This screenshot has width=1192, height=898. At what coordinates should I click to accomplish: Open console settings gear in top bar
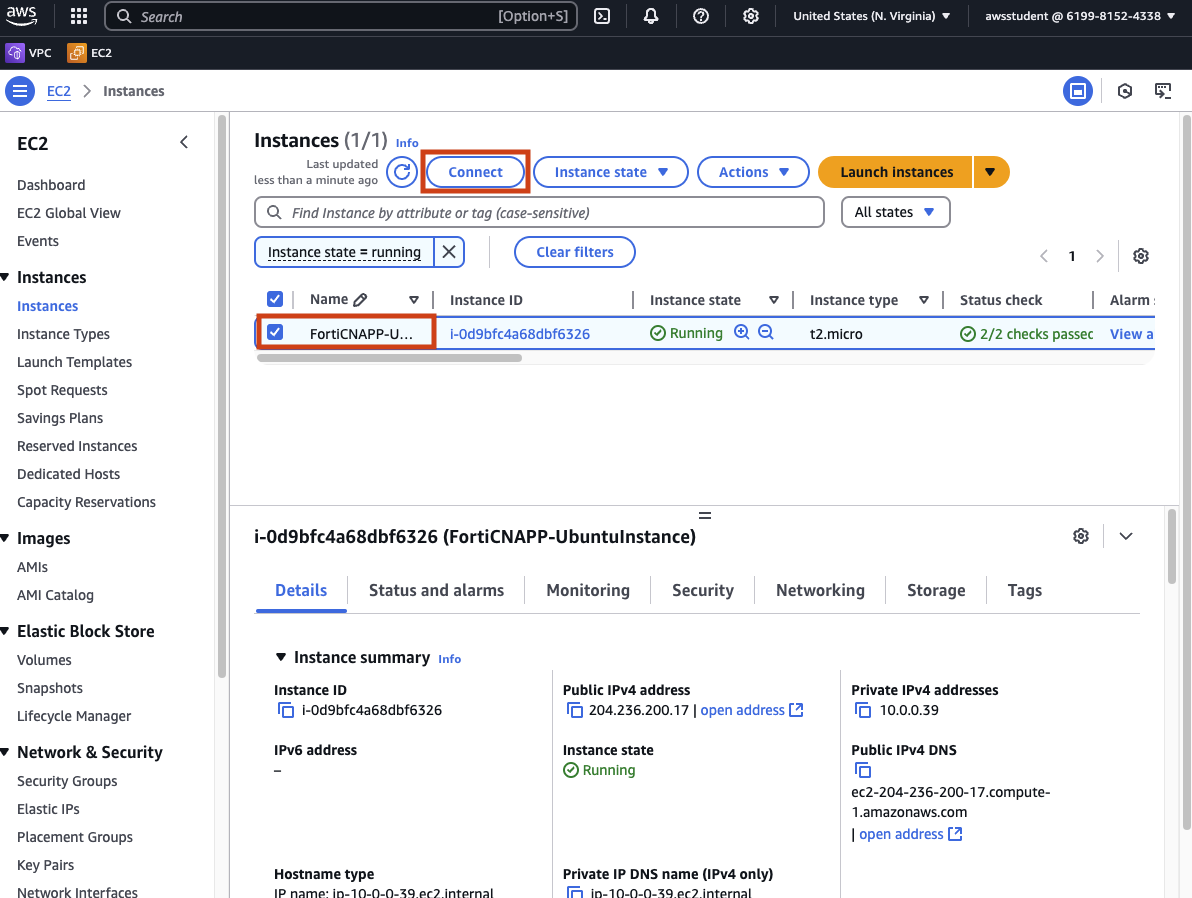point(751,16)
